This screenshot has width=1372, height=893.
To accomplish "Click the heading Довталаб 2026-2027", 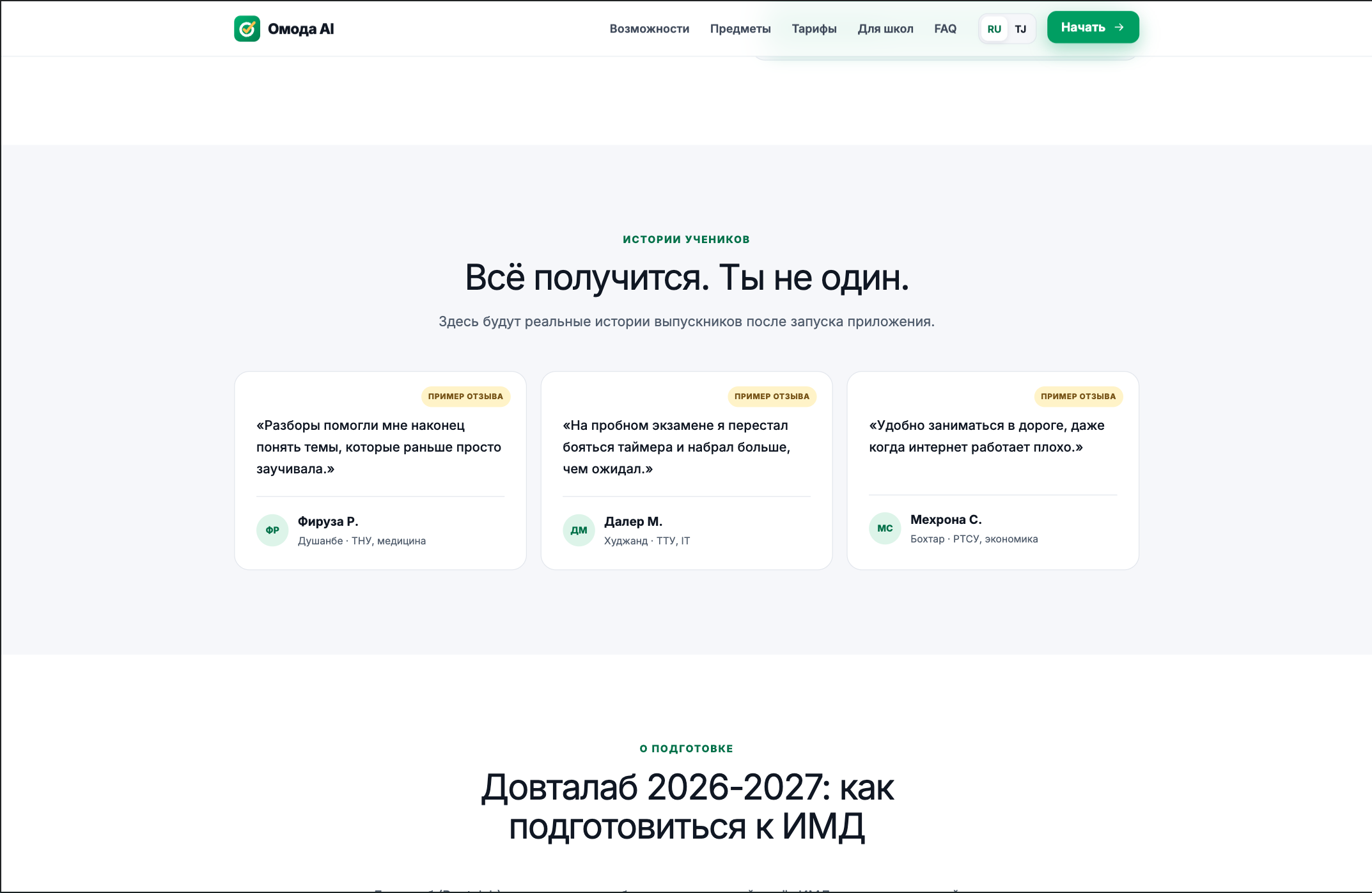I will coord(687,807).
